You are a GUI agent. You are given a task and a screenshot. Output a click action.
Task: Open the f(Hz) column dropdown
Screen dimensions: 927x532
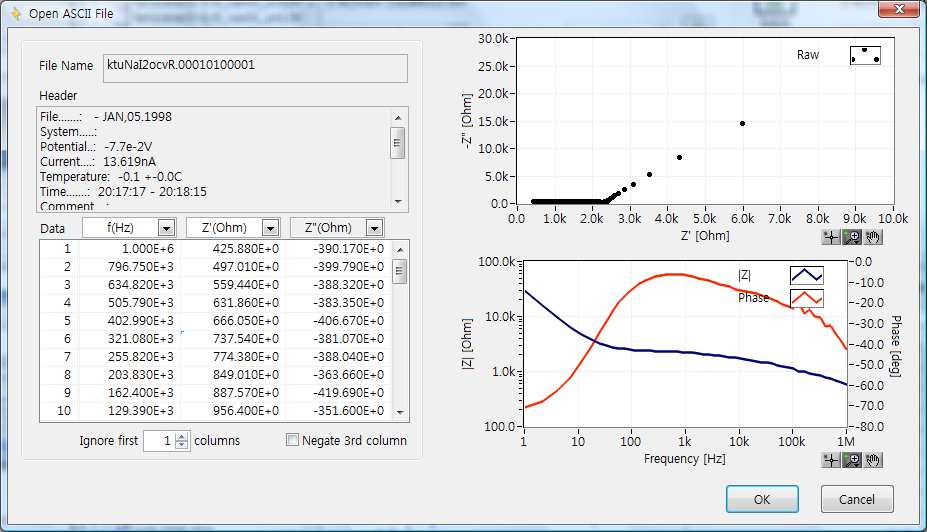click(166, 228)
